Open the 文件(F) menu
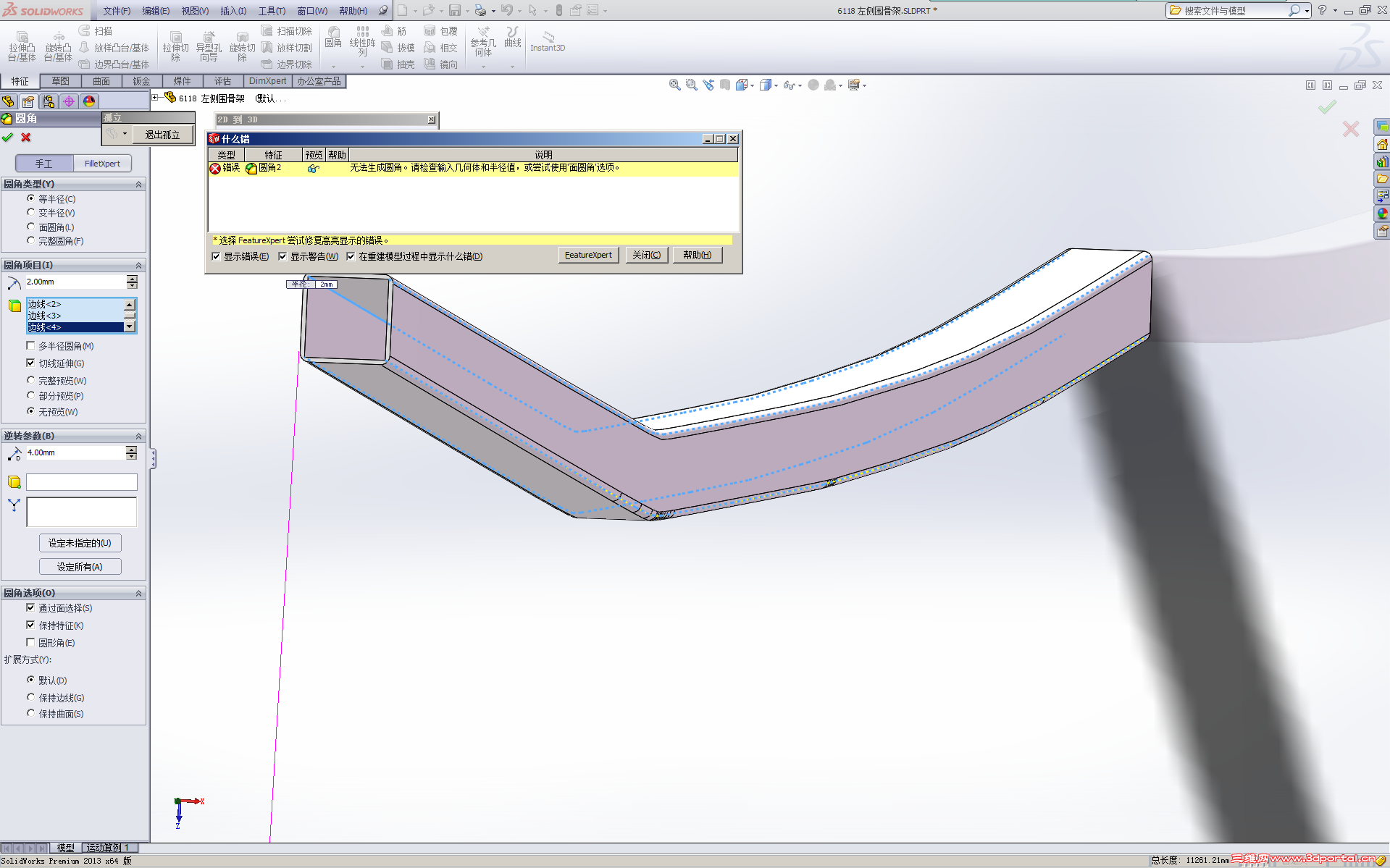1390x868 pixels. [x=117, y=11]
